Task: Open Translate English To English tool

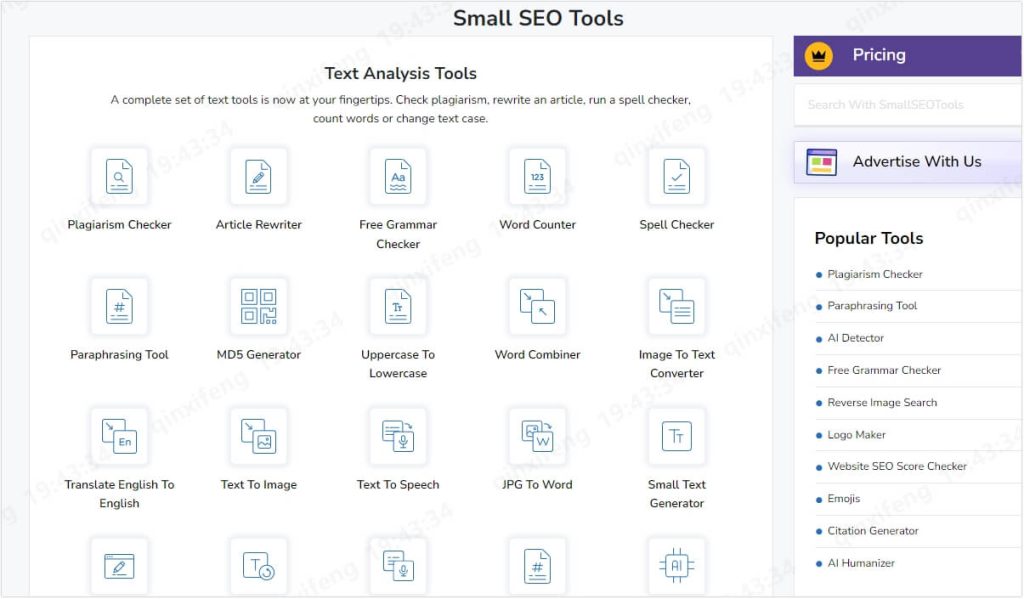Action: pyautogui.click(x=119, y=436)
